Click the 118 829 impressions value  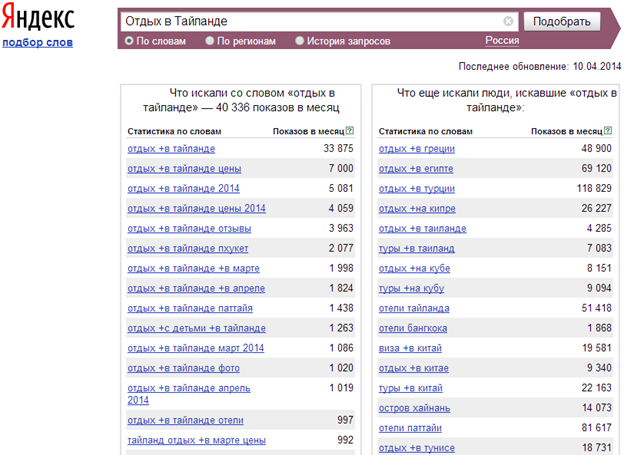[594, 188]
